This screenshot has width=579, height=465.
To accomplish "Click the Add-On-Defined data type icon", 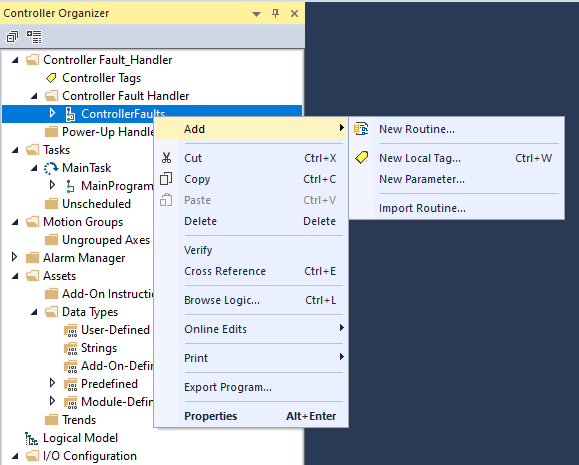I will click(x=70, y=366).
